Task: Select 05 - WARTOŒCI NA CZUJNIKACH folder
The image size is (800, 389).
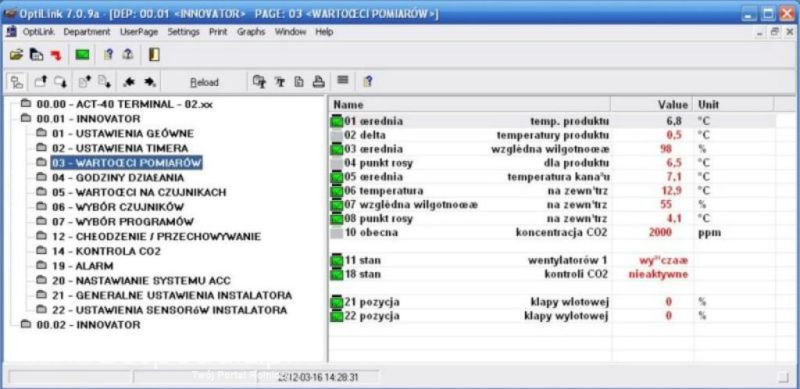Action: point(139,192)
